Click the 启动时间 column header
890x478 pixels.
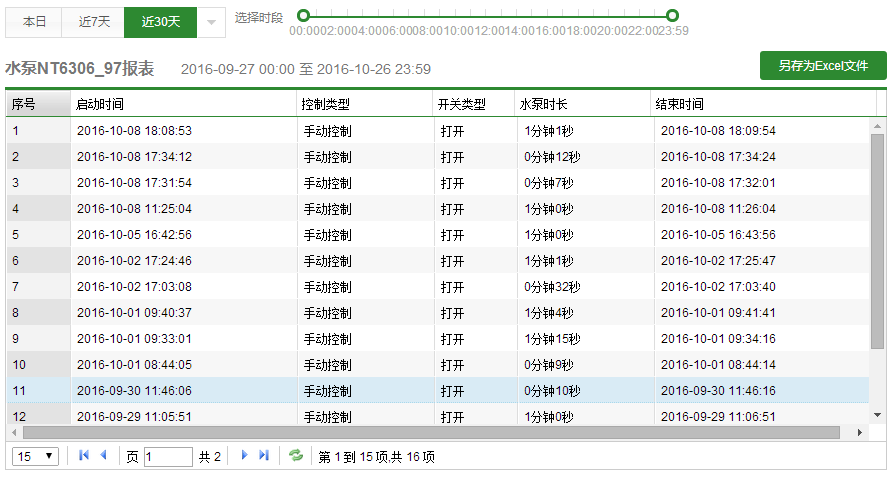coord(183,104)
